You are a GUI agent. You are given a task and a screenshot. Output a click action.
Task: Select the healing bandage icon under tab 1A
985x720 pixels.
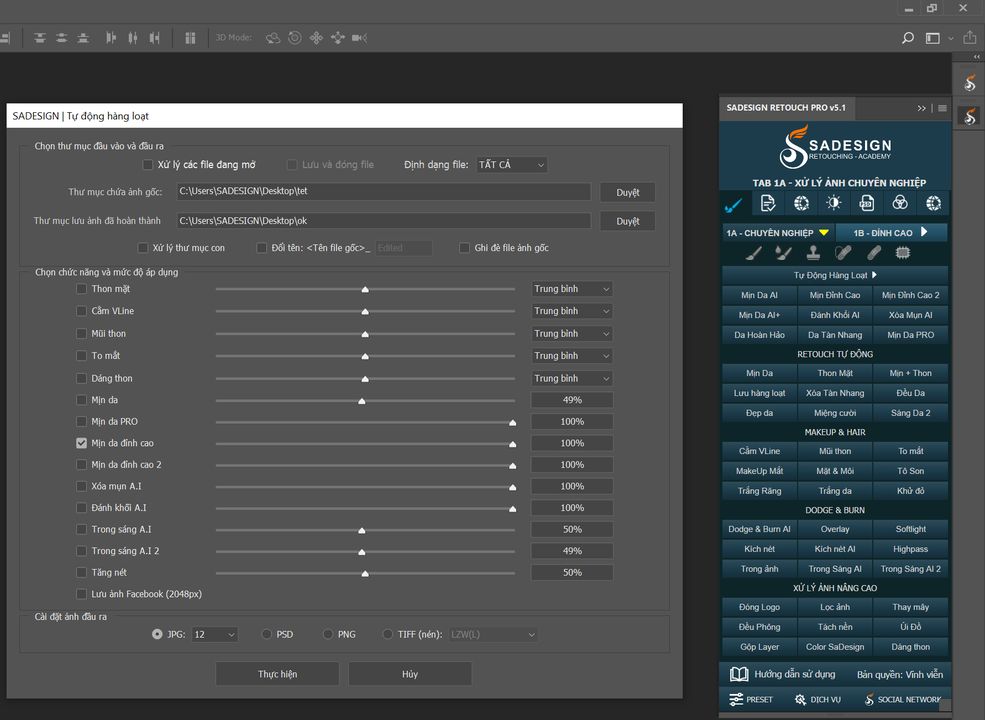tap(872, 253)
